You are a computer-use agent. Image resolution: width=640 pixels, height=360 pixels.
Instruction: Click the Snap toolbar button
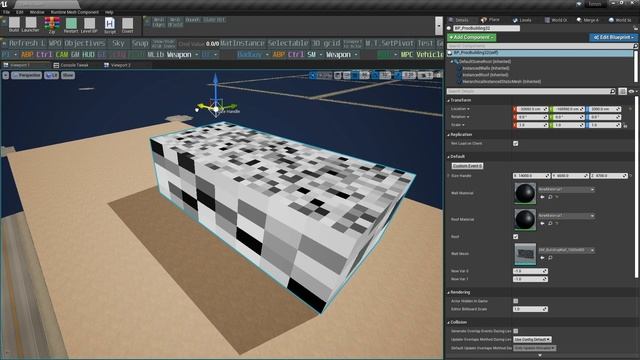click(140, 43)
